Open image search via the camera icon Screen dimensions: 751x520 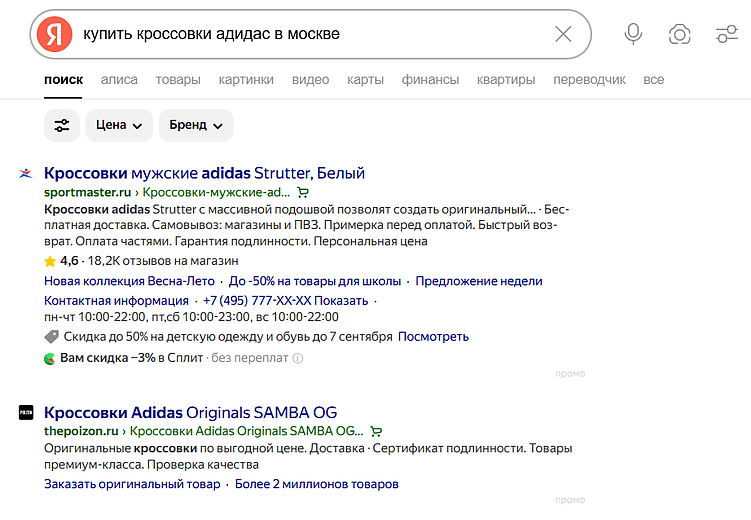click(680, 34)
